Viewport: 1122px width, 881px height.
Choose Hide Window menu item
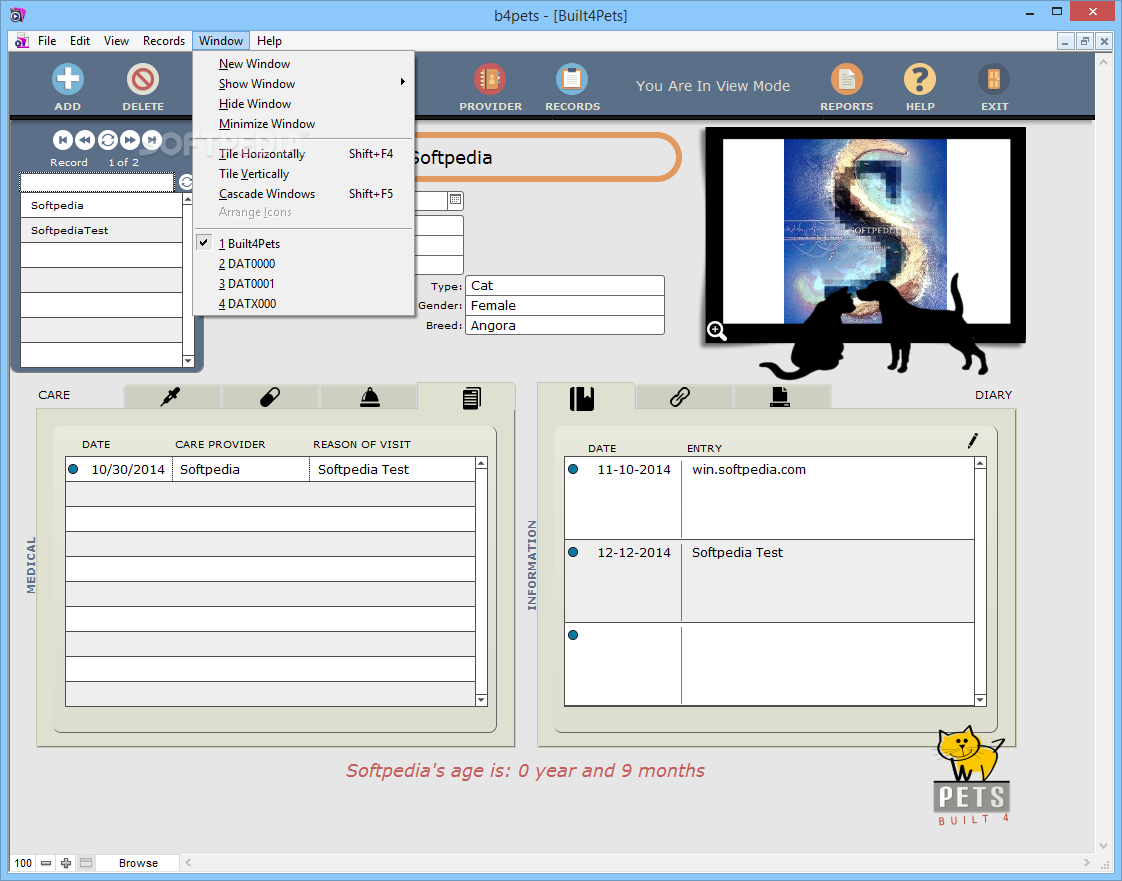[x=303, y=104]
